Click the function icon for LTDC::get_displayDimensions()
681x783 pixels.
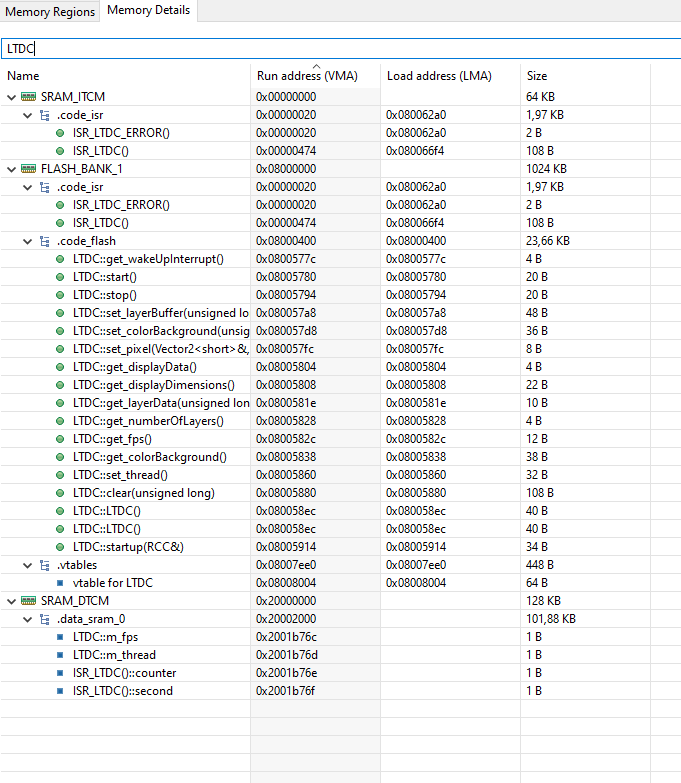coord(60,385)
